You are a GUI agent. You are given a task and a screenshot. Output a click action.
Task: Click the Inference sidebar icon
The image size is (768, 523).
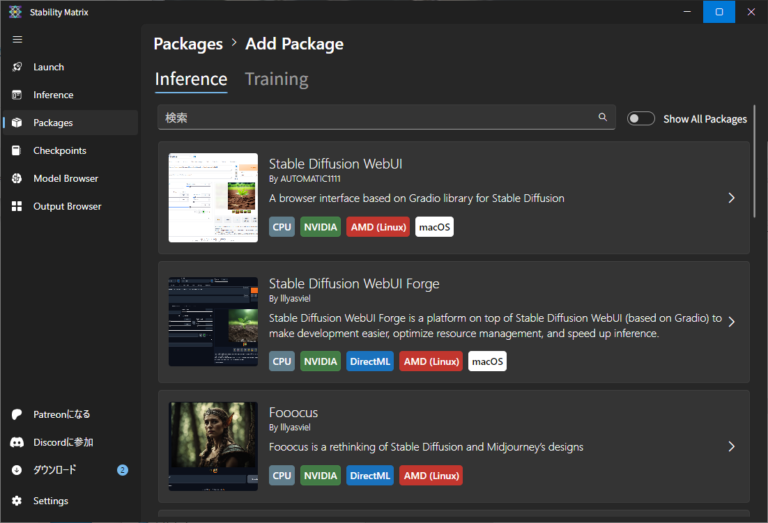pos(17,95)
